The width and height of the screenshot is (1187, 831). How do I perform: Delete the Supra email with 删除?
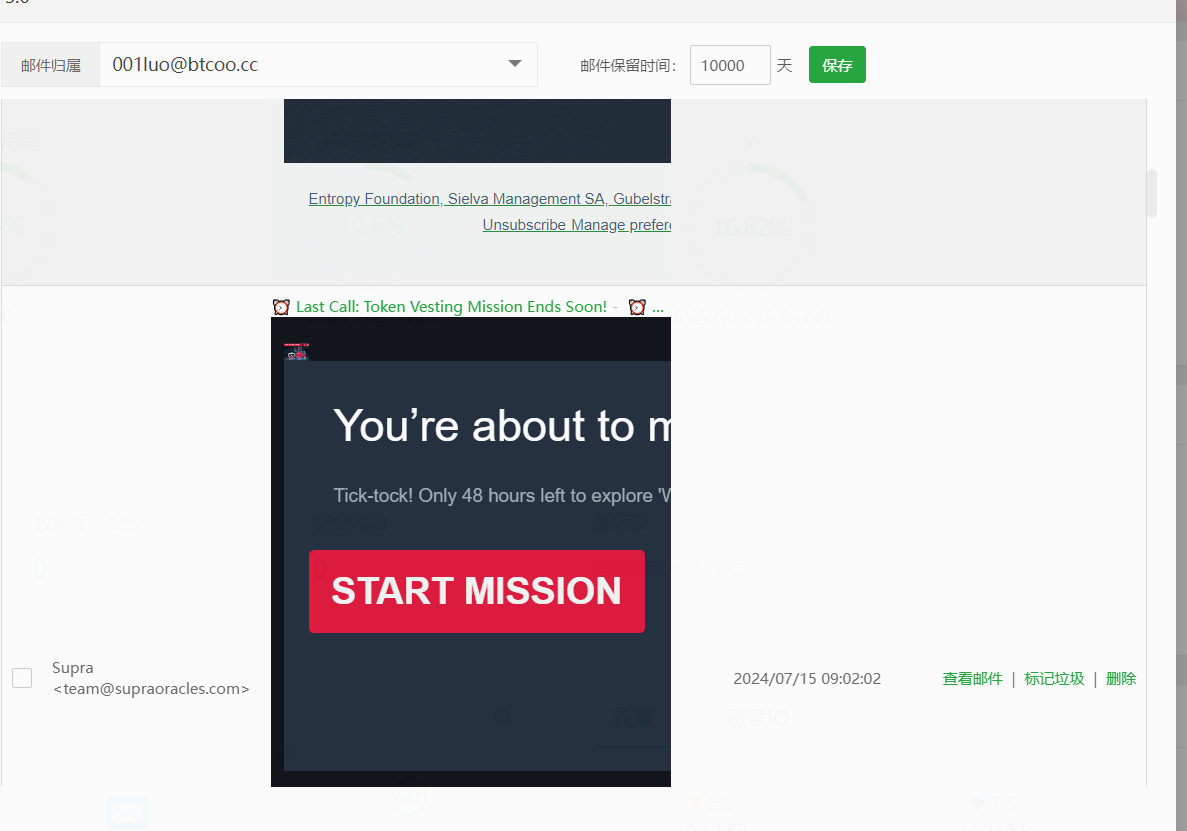click(x=1121, y=679)
